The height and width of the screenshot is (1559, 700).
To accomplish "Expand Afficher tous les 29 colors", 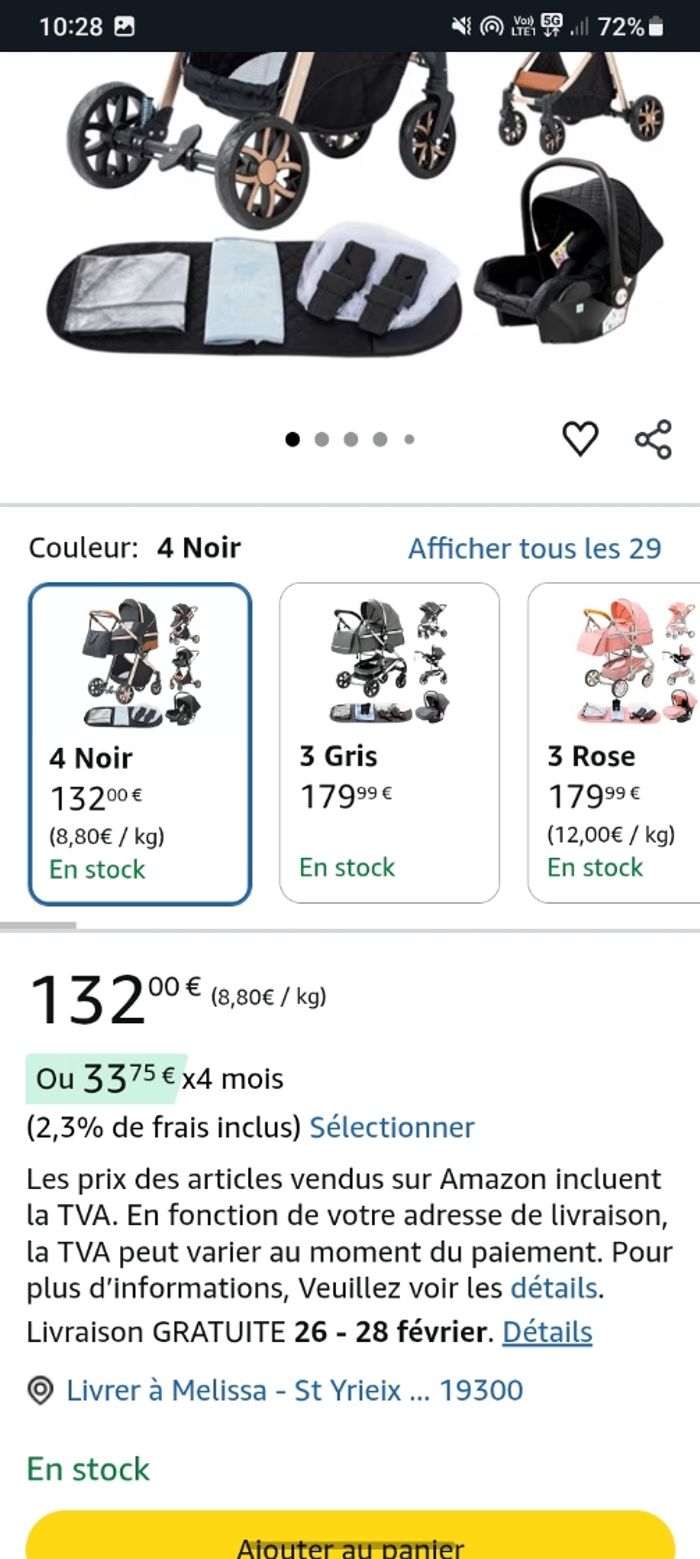I will click(534, 548).
